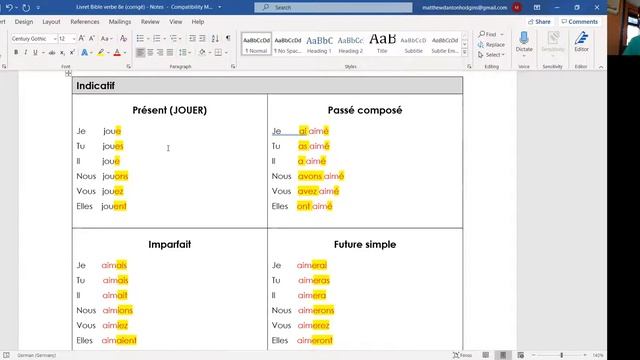Viewport: 640px width, 360px height.
Task: Toggle strikethrough formatting
Action: pyautogui.click(x=52, y=52)
